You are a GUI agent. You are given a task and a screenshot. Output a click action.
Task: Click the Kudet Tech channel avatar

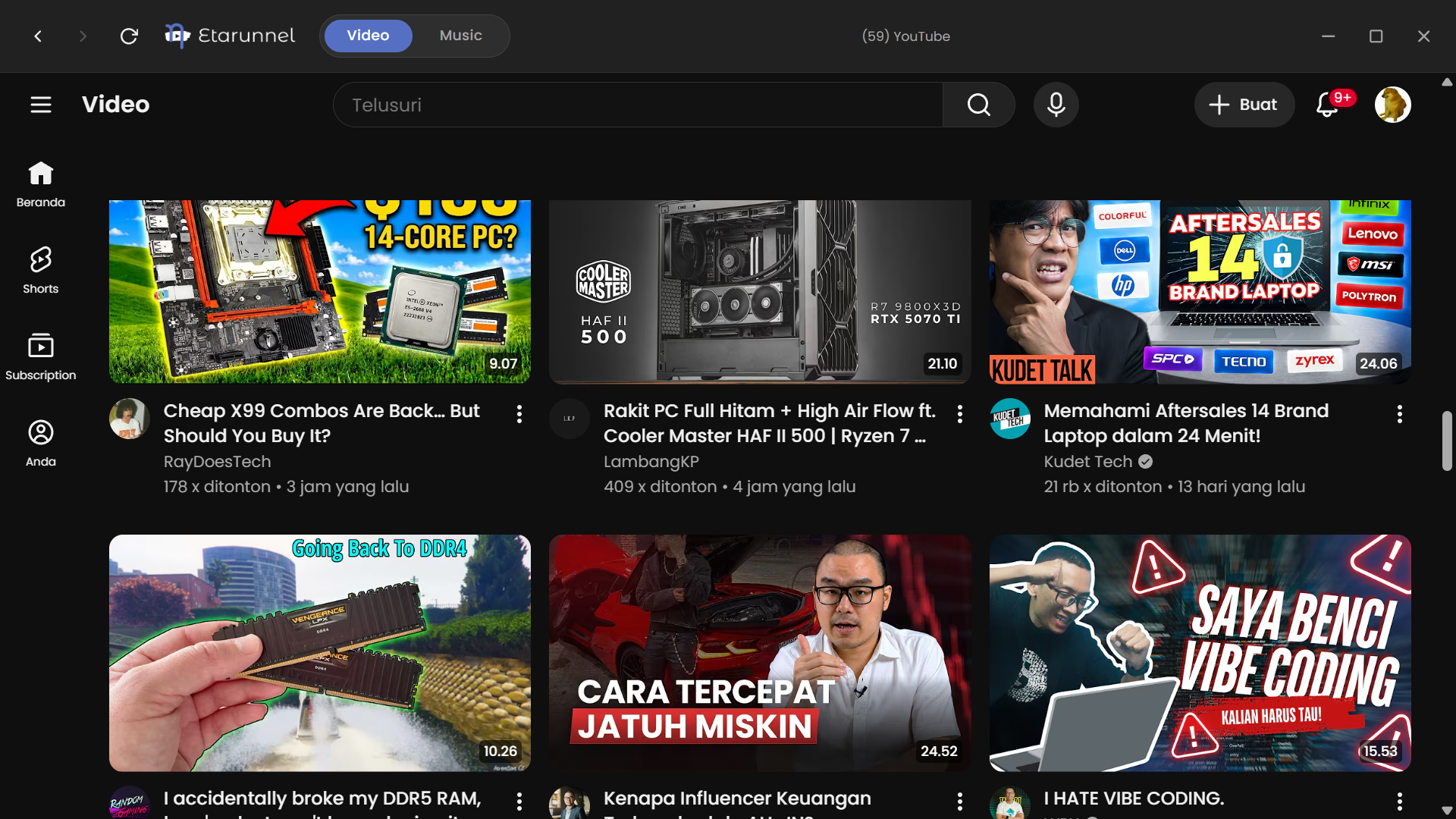(x=1009, y=419)
